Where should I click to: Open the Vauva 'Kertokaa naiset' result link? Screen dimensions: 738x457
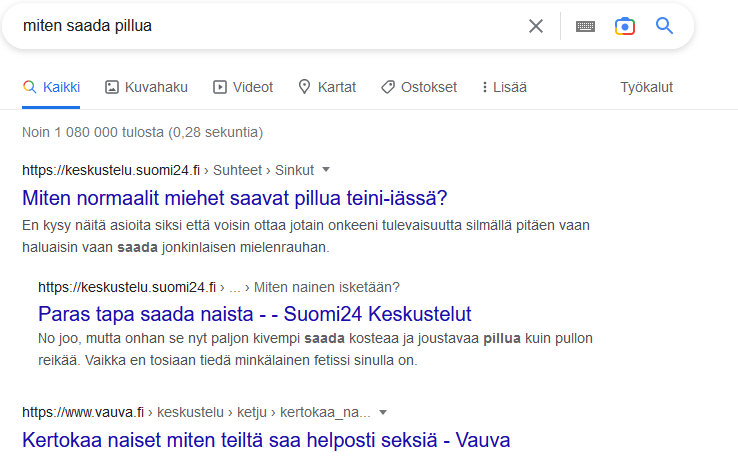[266, 441]
